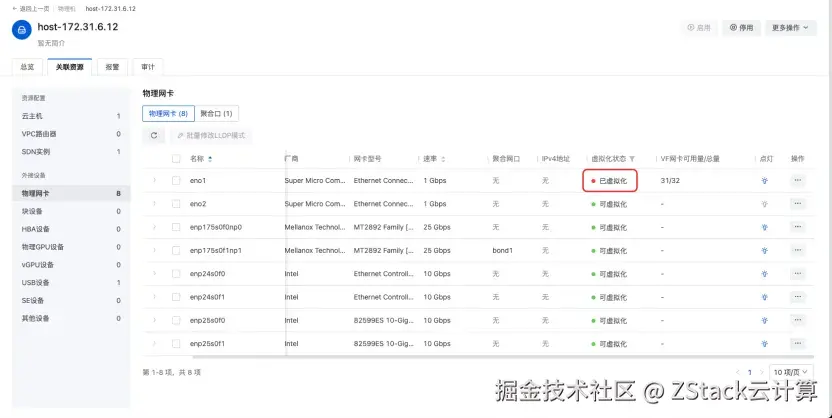Viewport: 832px width, 418px height.
Task: Click the locate-light icon for eno1
Action: coord(765,181)
